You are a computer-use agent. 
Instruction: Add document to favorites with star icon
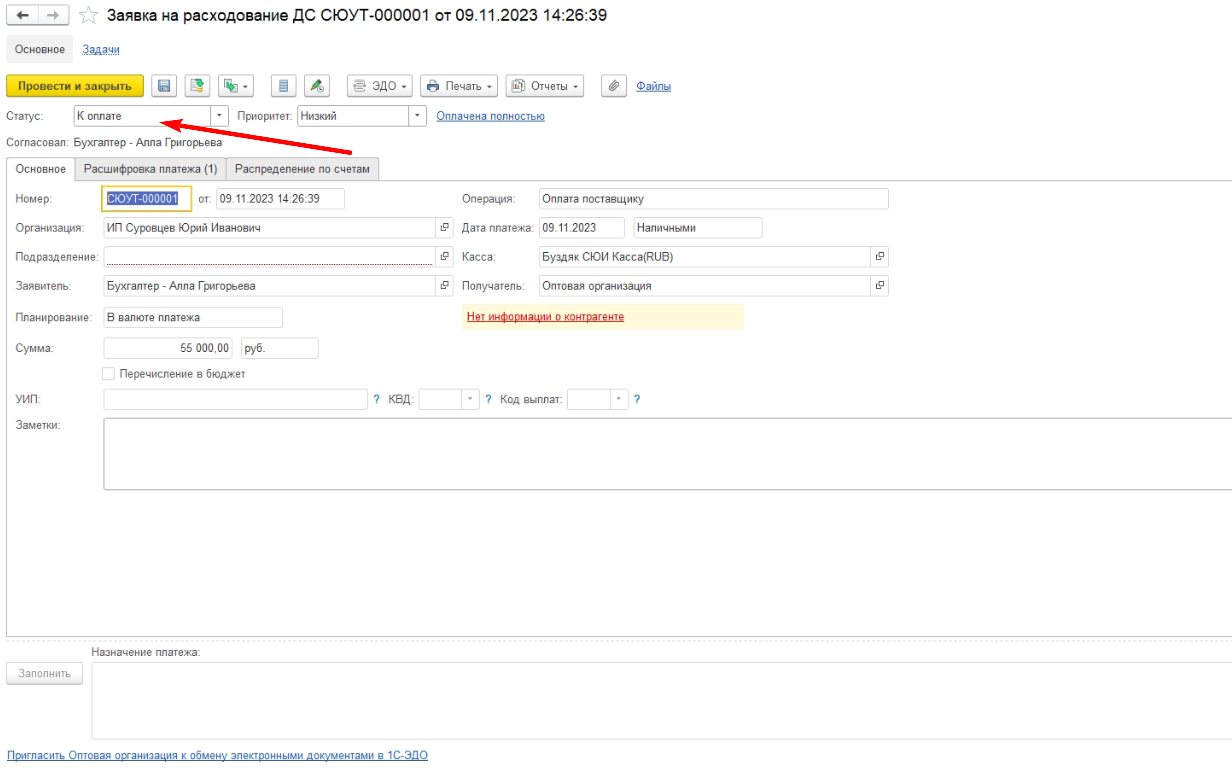tap(89, 15)
